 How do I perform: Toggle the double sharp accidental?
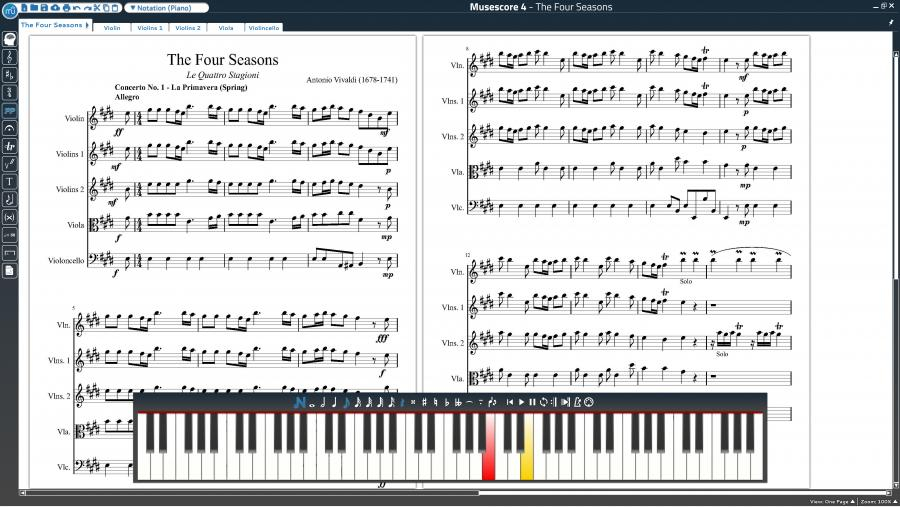click(413, 402)
